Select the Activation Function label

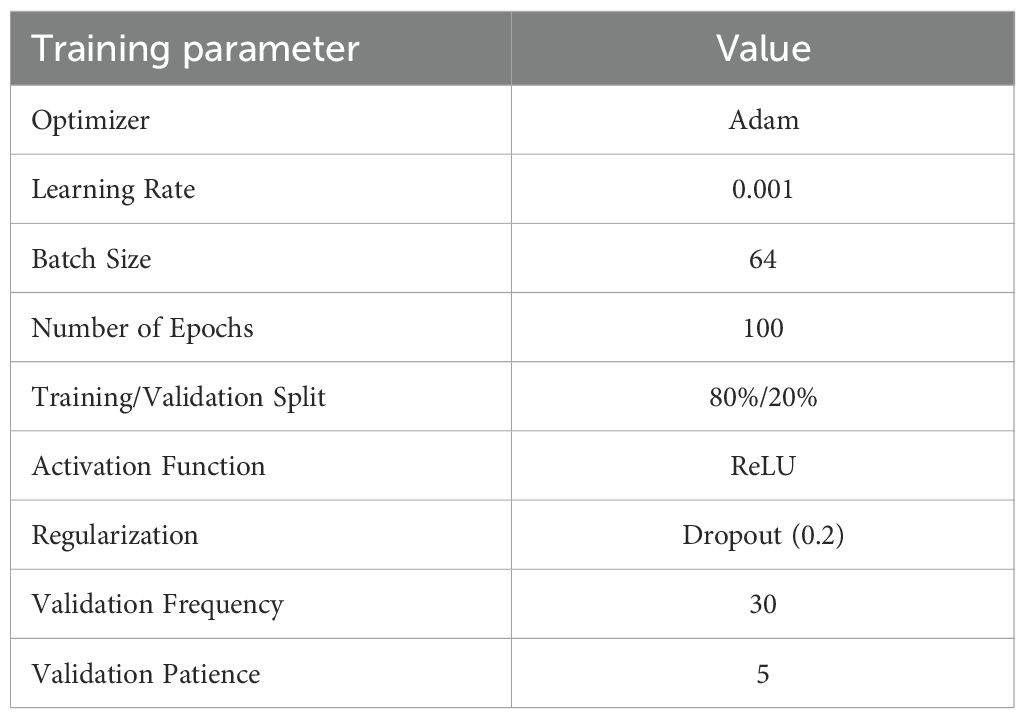click(148, 466)
